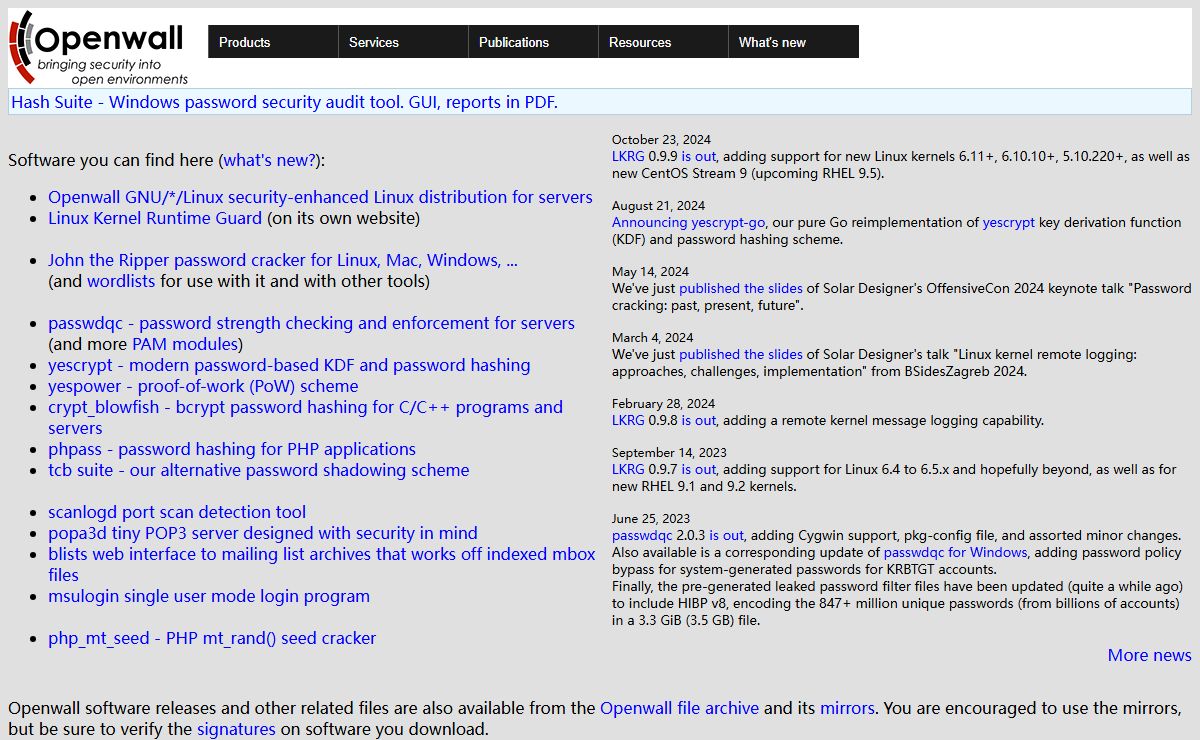Open yespower proof-of-work scheme link

click(x=203, y=386)
